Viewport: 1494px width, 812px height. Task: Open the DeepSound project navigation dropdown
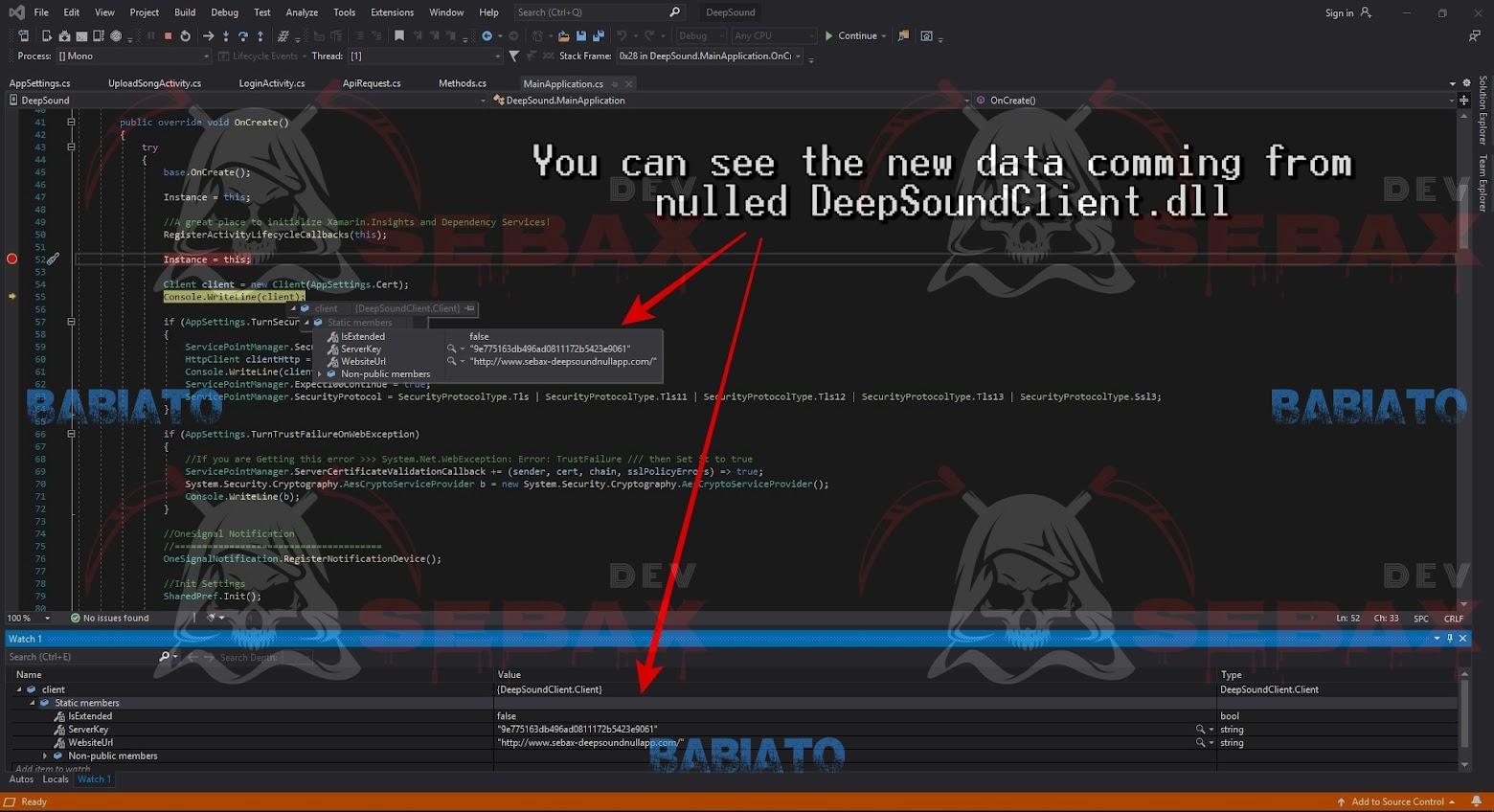247,100
